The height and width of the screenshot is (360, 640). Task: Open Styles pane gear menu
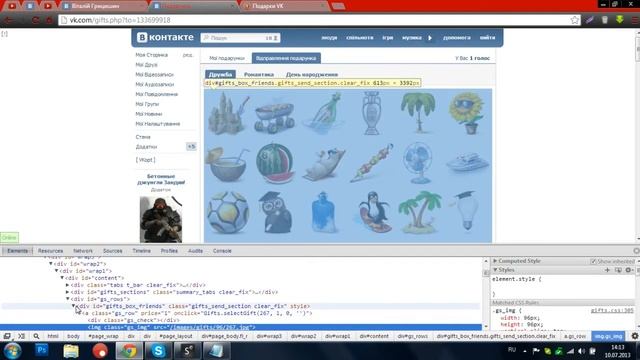click(629, 270)
